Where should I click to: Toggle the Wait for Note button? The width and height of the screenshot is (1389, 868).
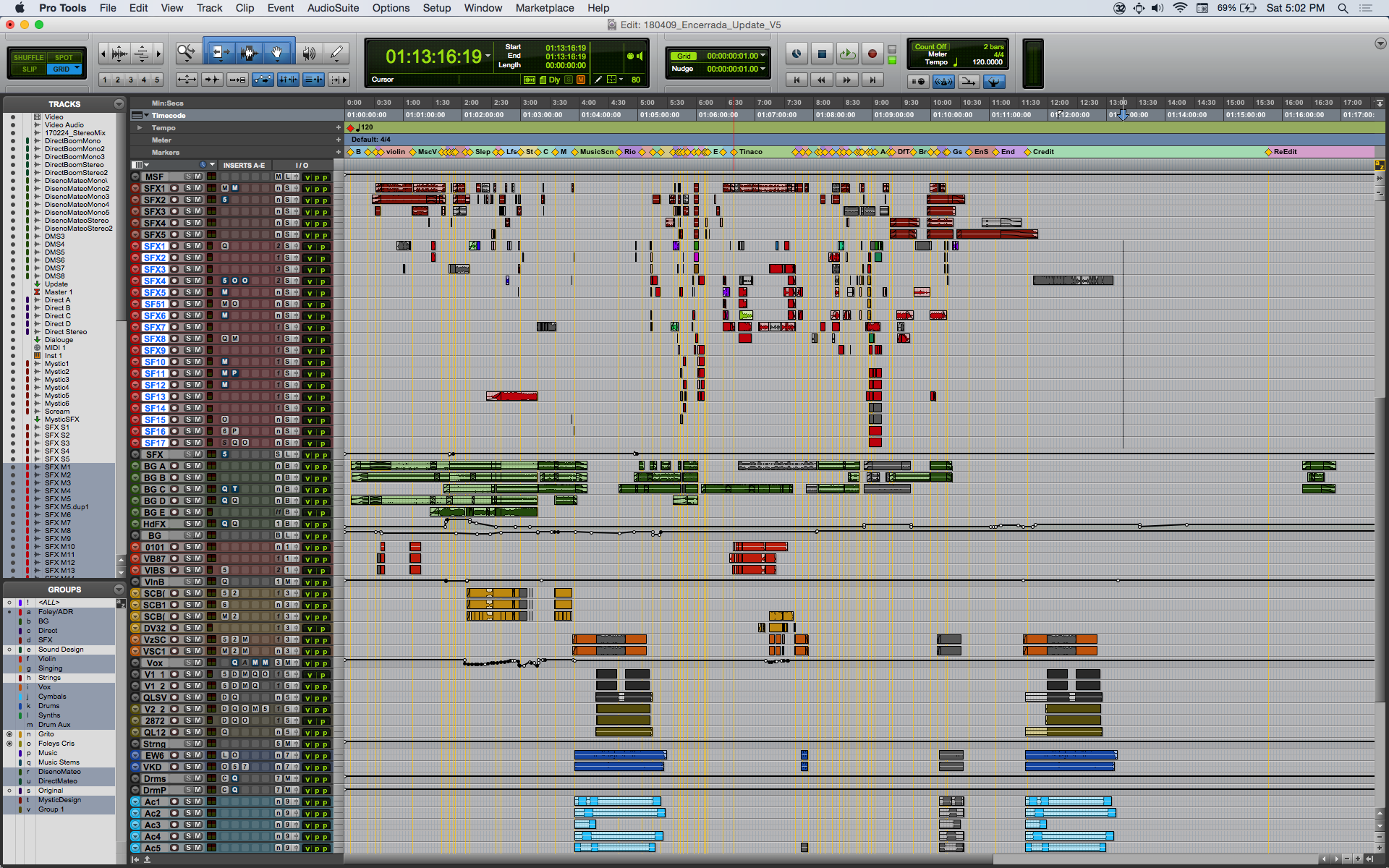coord(918,82)
